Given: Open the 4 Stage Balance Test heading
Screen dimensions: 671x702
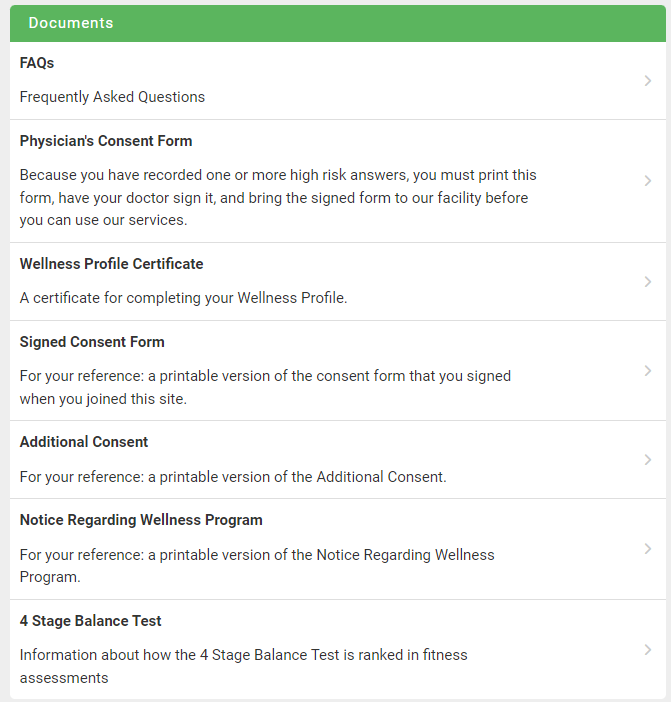Looking at the screenshot, I should tap(91, 621).
